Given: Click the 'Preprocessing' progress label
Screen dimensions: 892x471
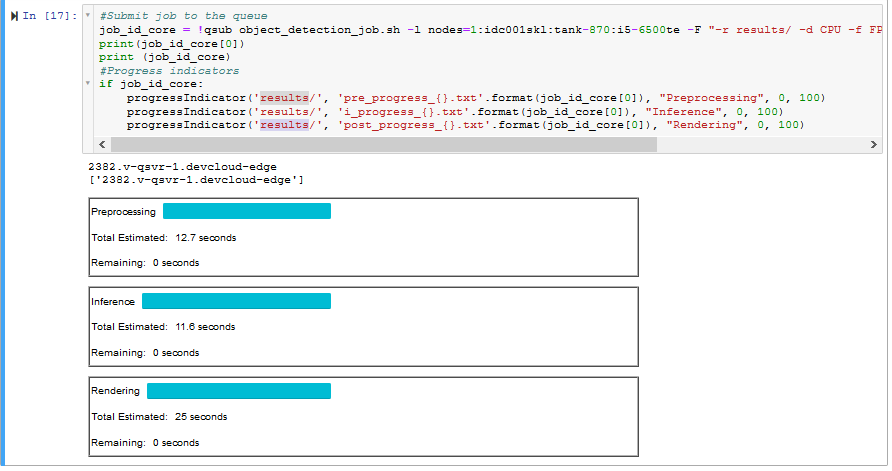Looking at the screenshot, I should (123, 212).
